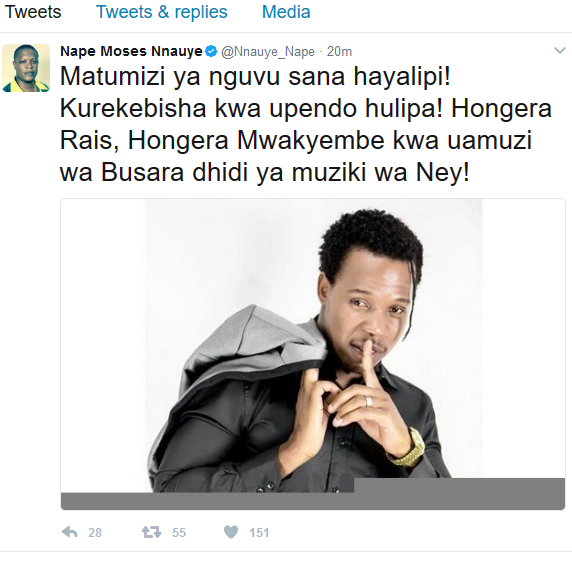
Task: Expand the tweet options chevron menu
Action: coord(560,50)
